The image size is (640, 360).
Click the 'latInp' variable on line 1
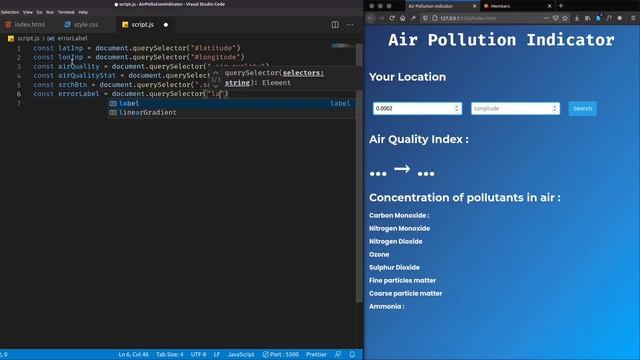pyautogui.click(x=71, y=48)
